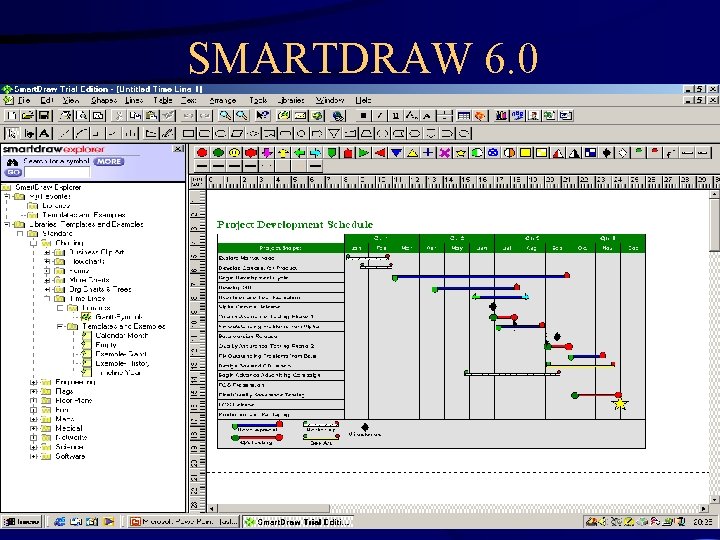
Task: Collapse the Time Lines folder
Action: point(47,299)
